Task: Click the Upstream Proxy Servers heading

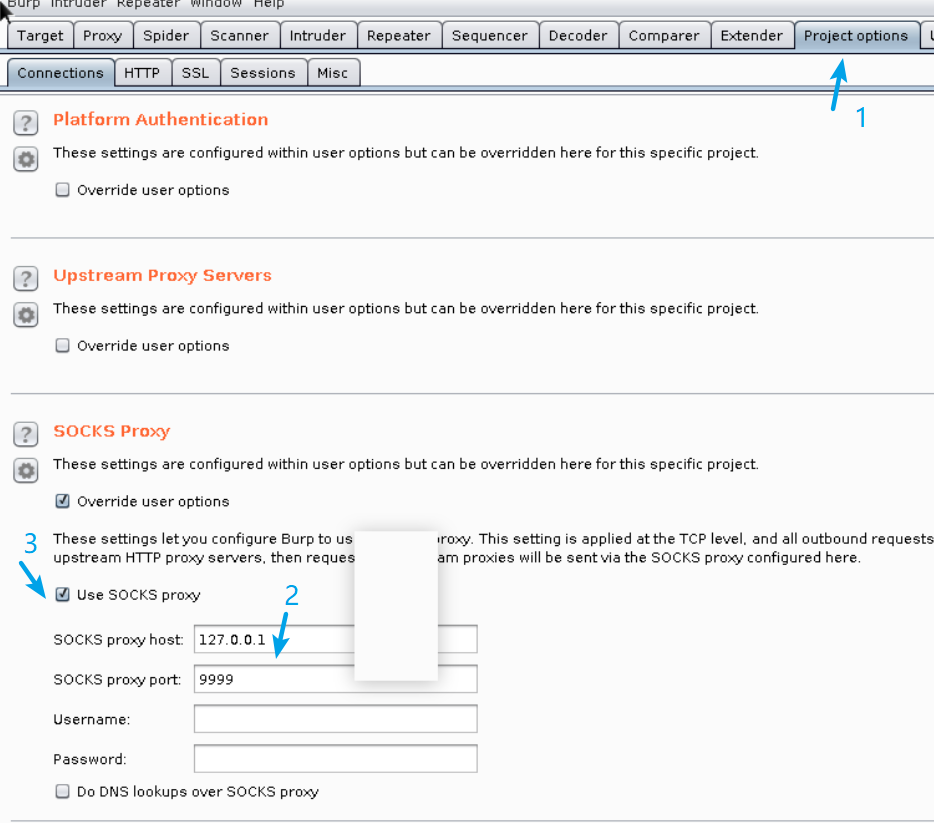Action: [163, 275]
